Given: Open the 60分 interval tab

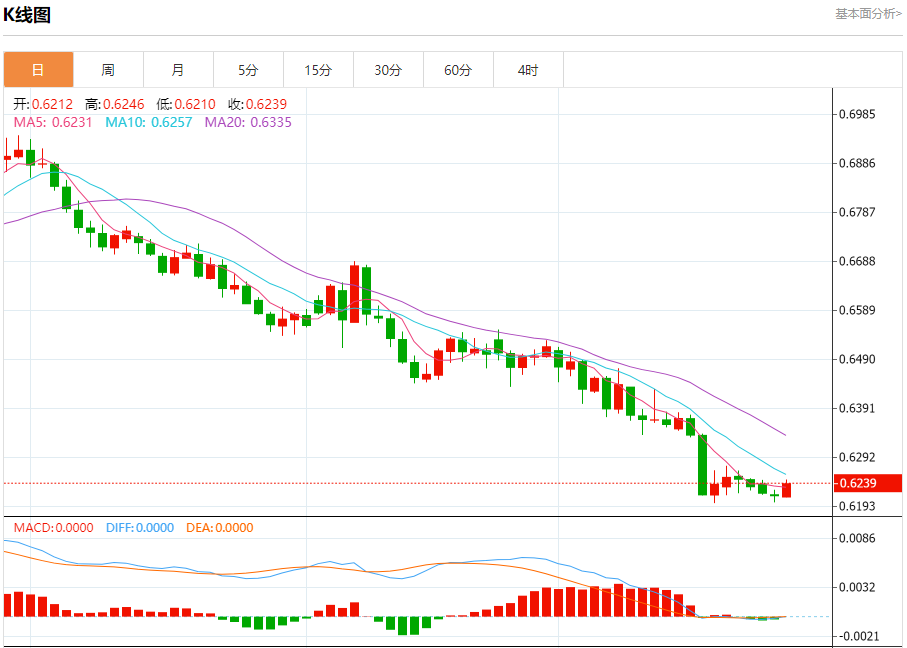Looking at the screenshot, I should [x=458, y=70].
